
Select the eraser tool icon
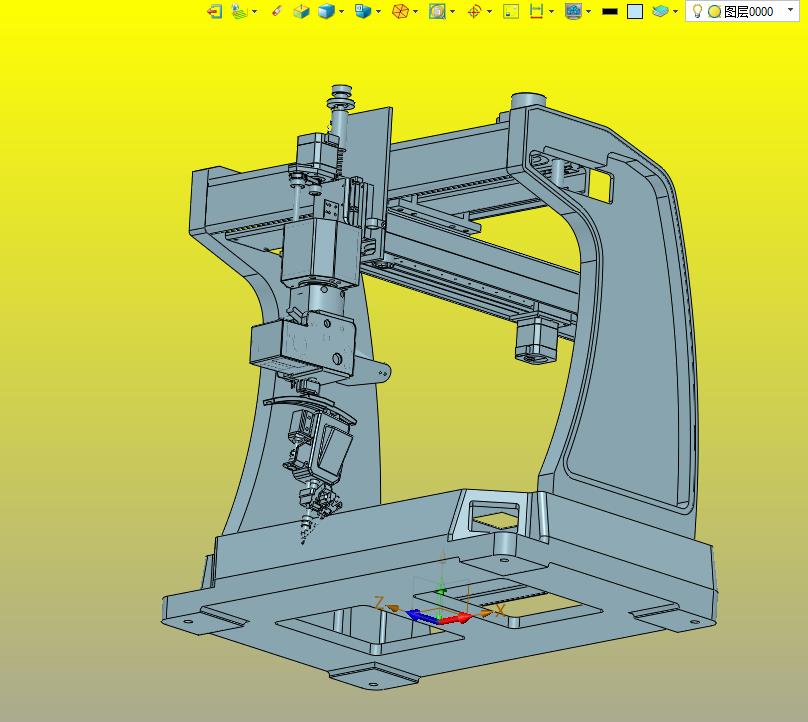tap(277, 11)
